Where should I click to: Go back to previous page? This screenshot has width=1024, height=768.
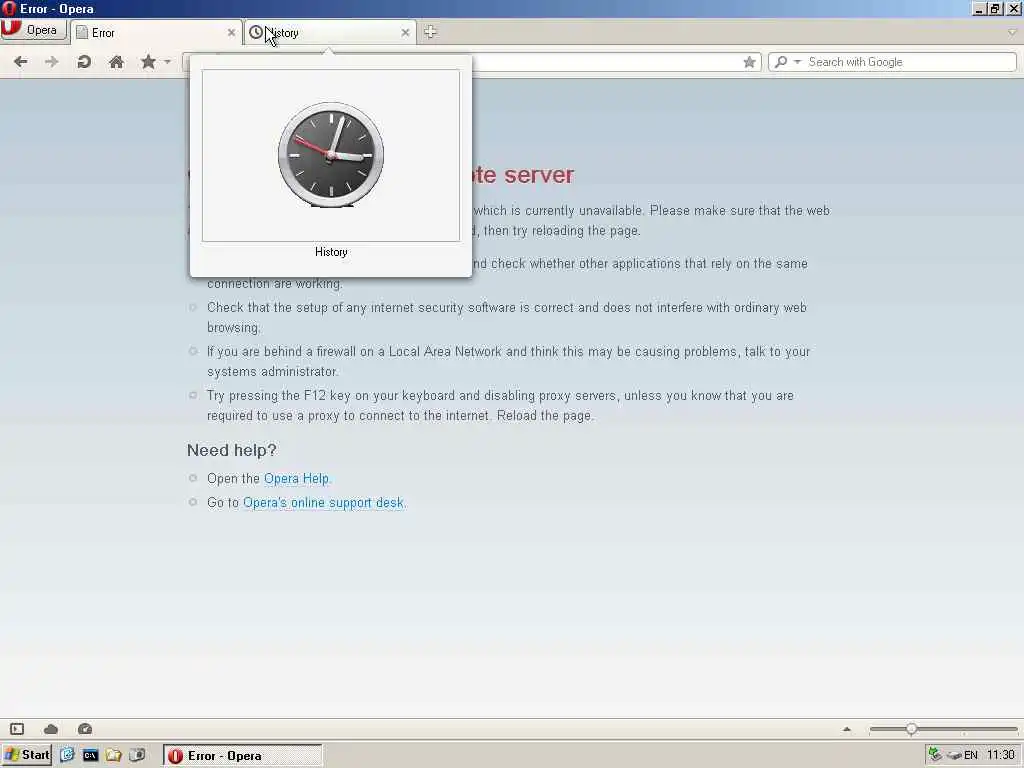coord(20,62)
